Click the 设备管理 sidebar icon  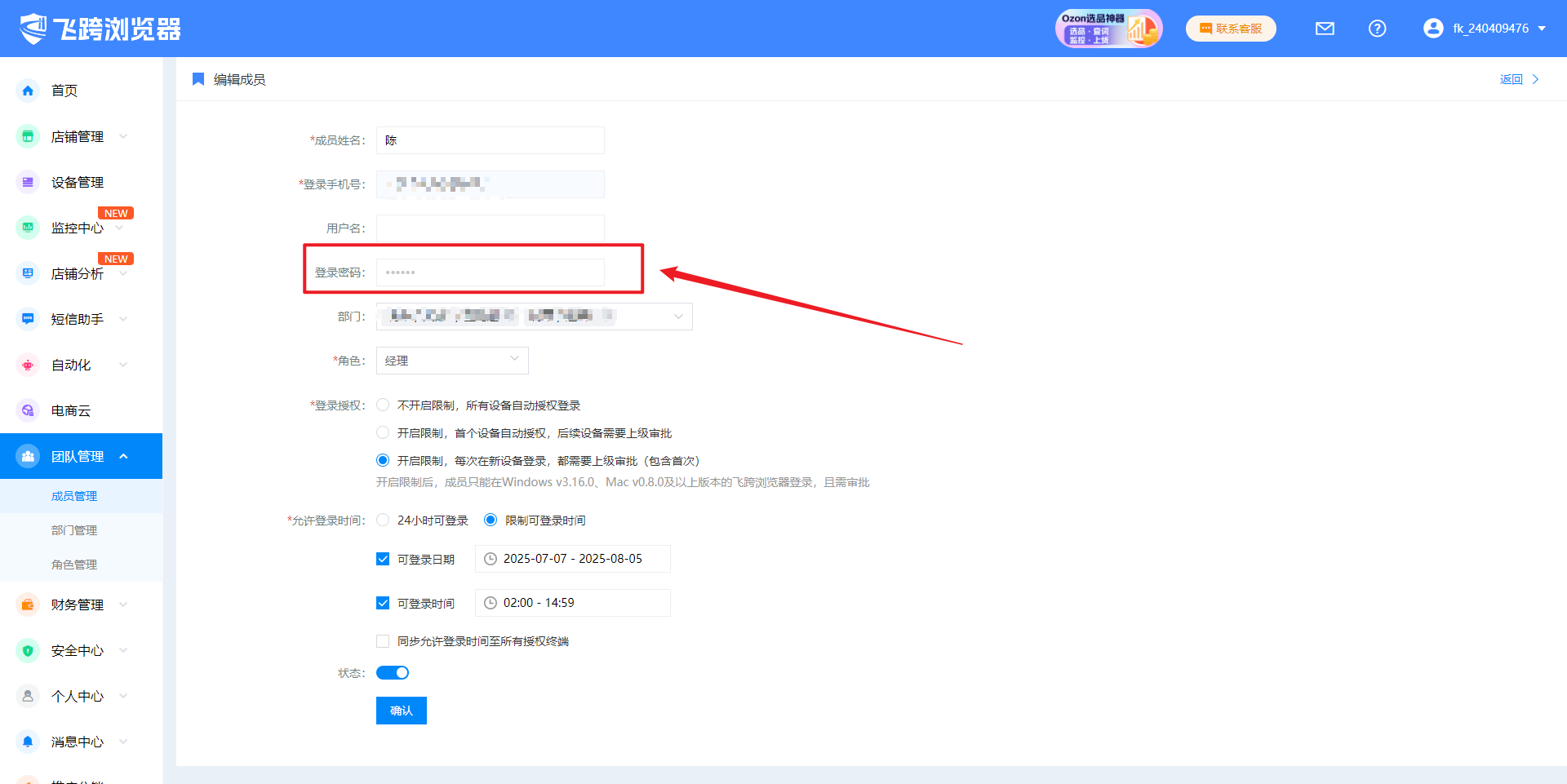point(28,182)
